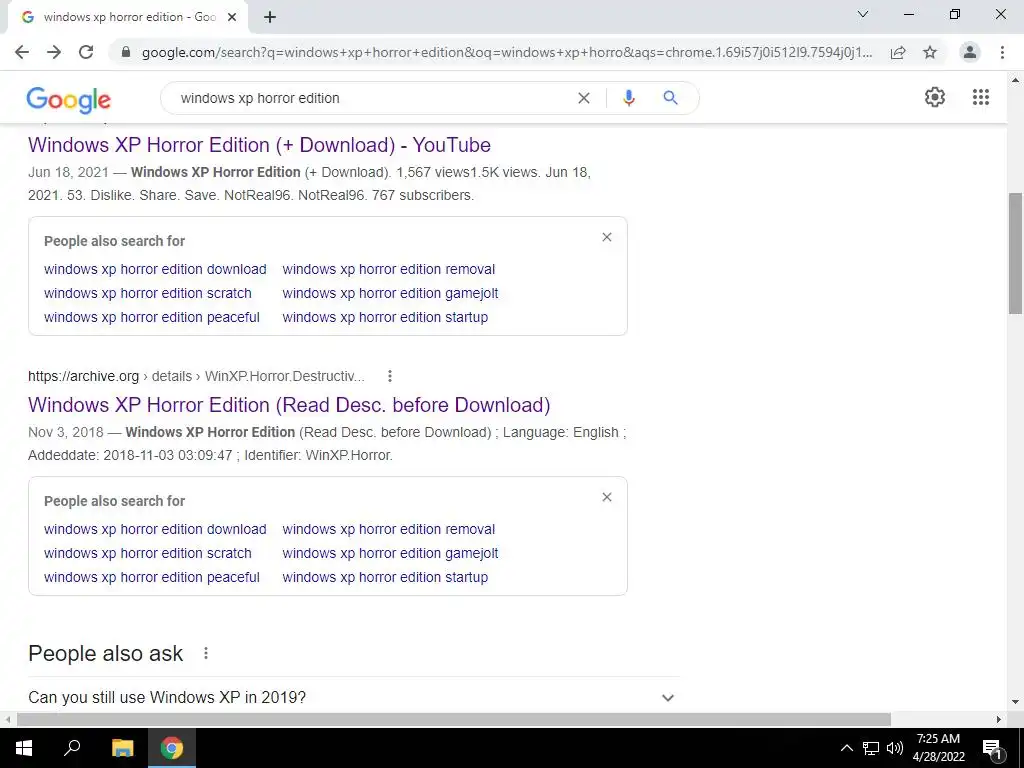Open File Explorer from the taskbar
Screen dimensions: 1024x768
point(122,748)
